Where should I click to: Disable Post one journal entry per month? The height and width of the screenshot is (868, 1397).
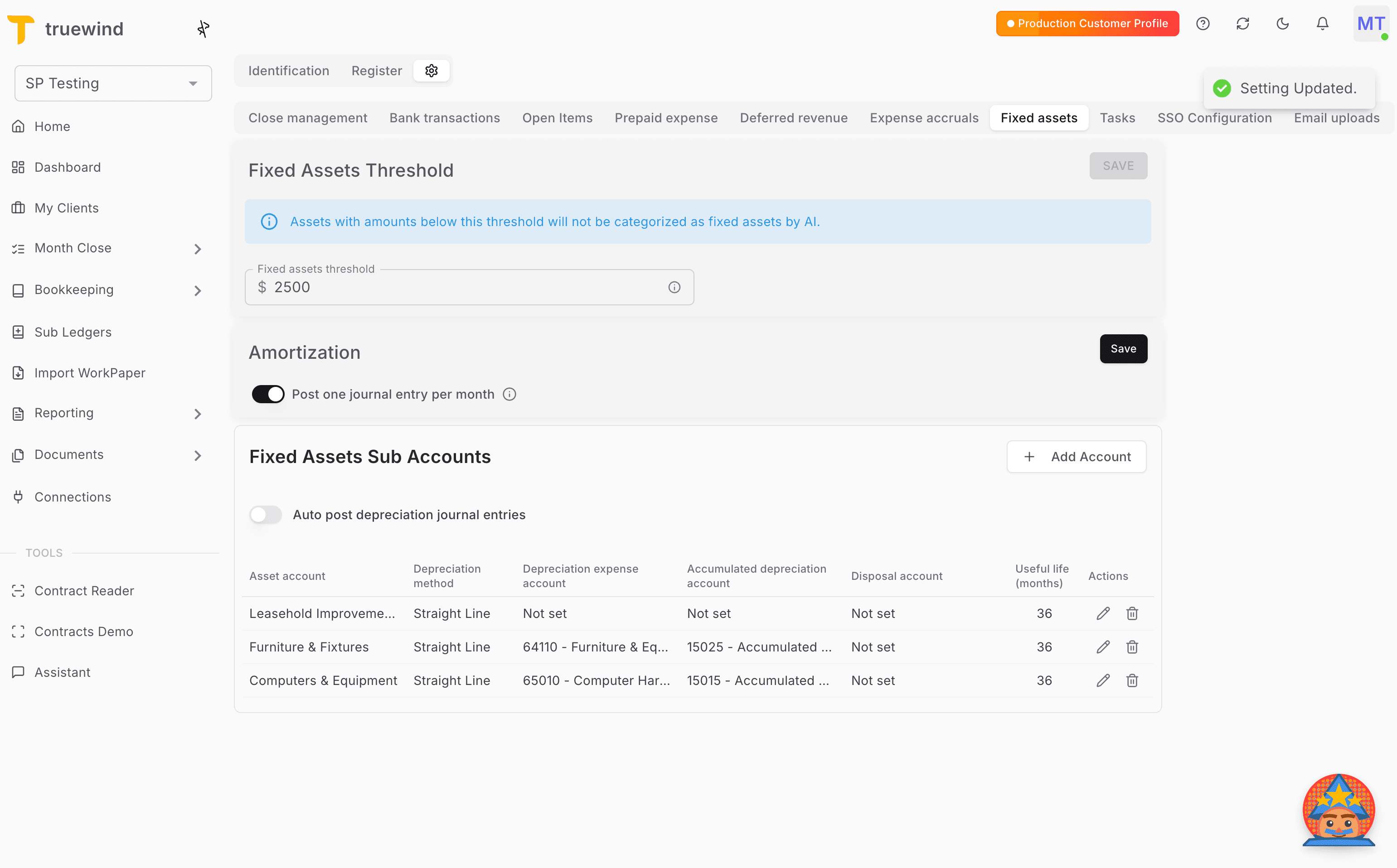click(x=268, y=394)
